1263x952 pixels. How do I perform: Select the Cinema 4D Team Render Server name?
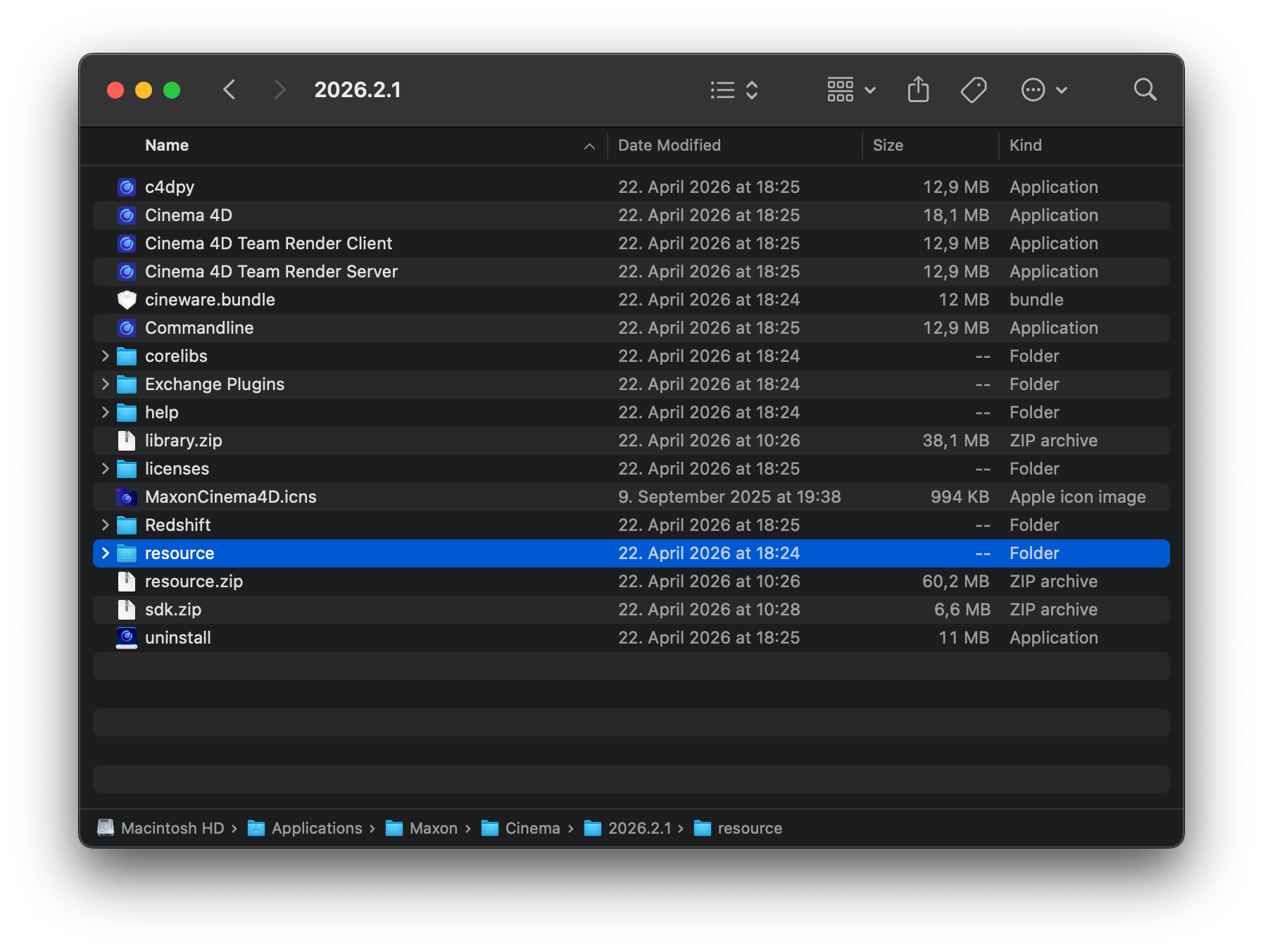272,272
